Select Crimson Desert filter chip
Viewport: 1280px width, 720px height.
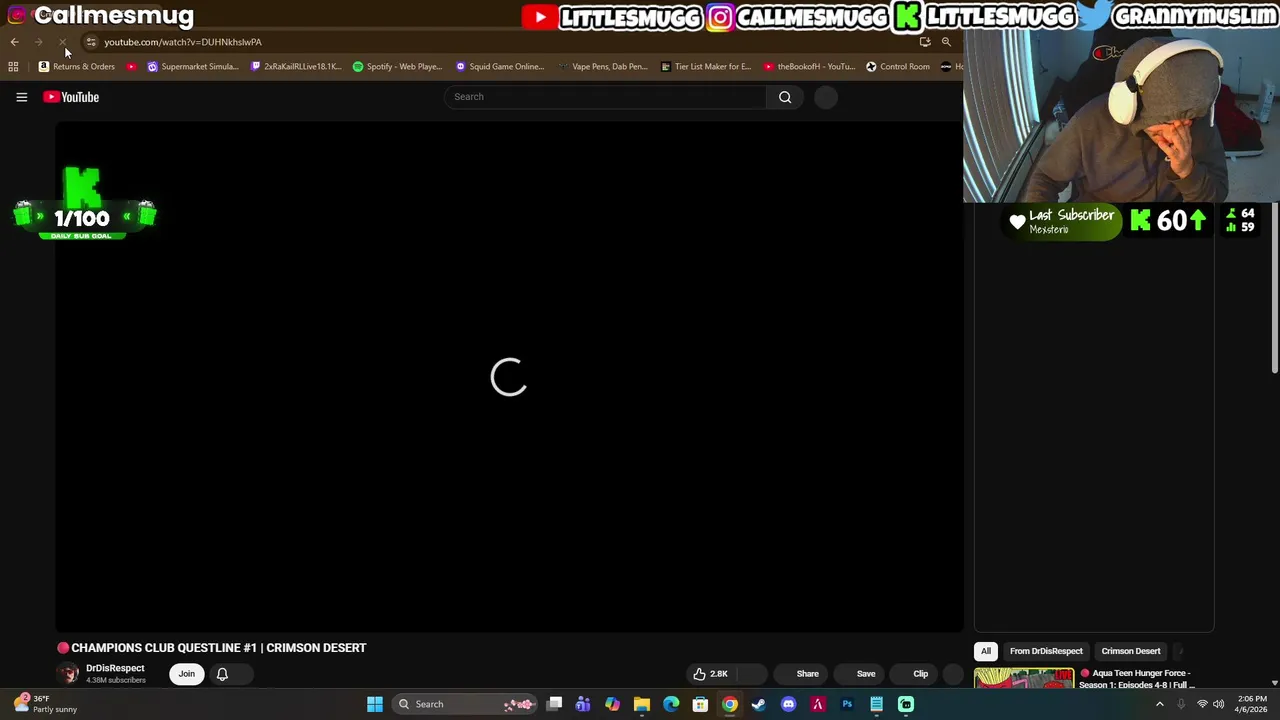click(x=1131, y=651)
